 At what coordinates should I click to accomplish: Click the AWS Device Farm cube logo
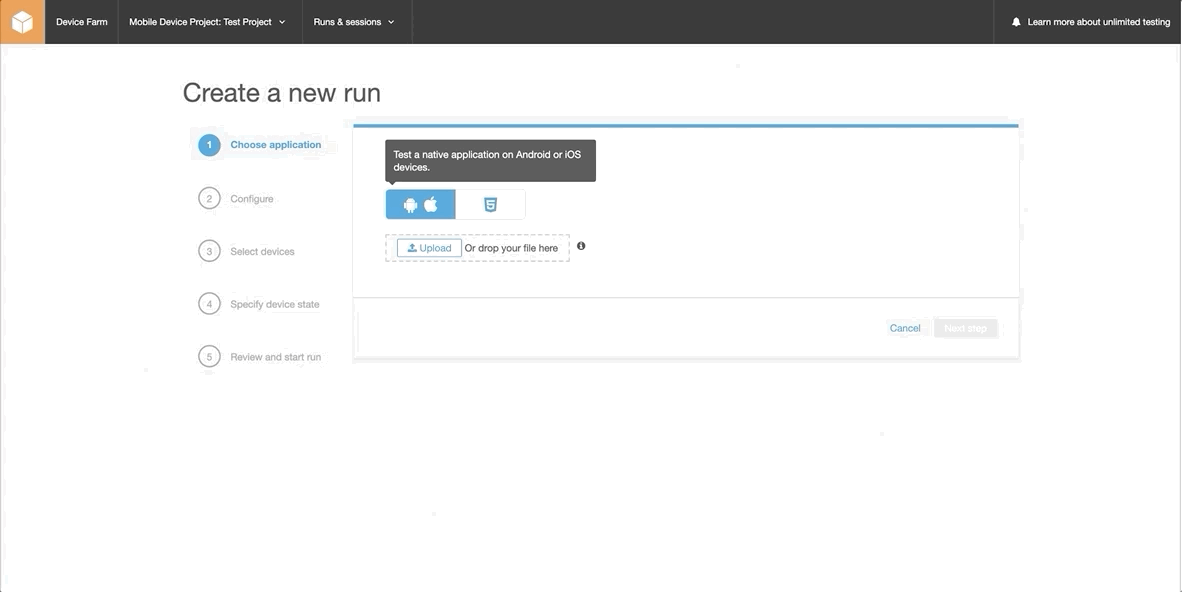click(23, 22)
